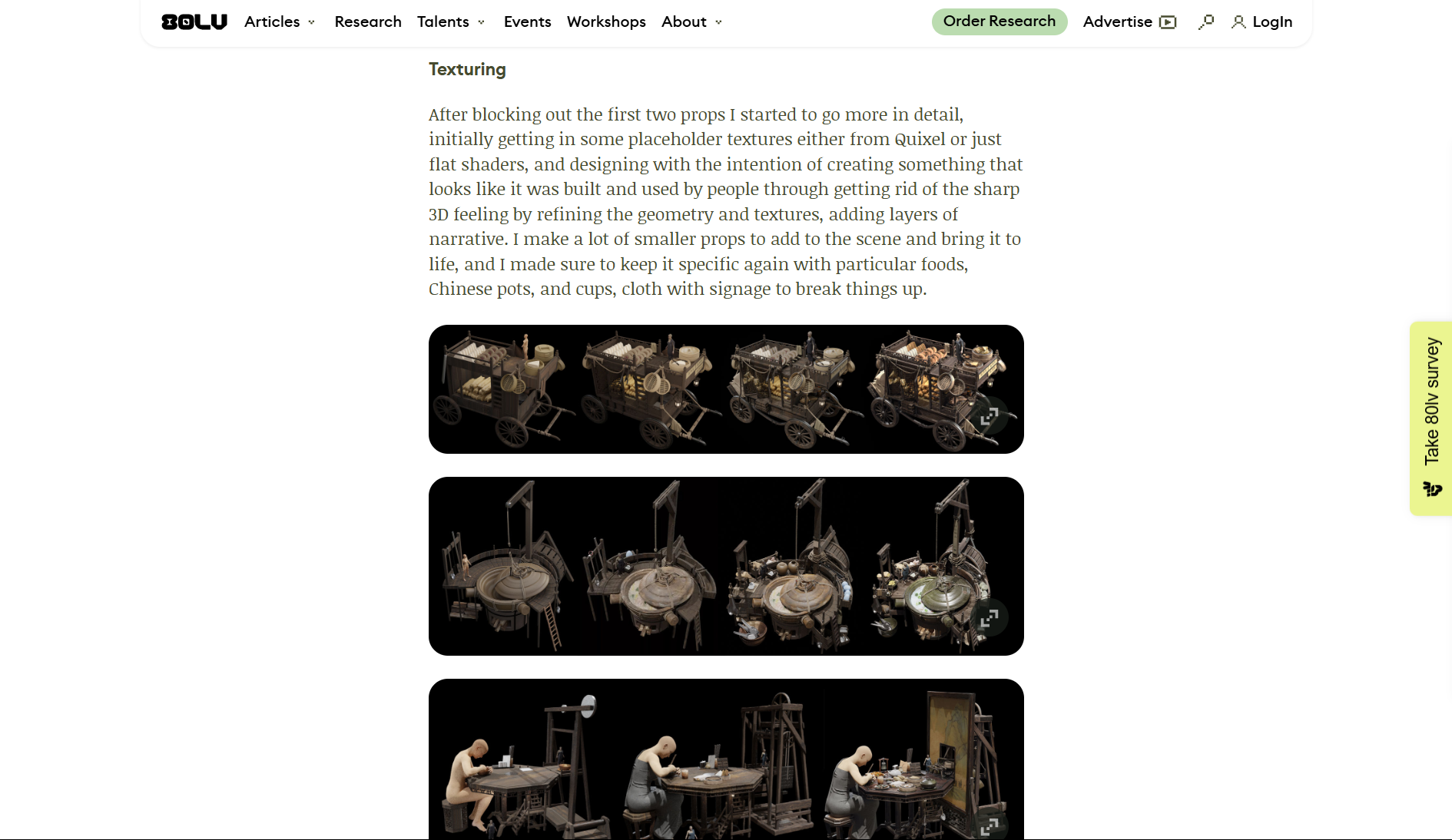The image size is (1452, 840).
Task: Click the user profile icon beside LogIn
Action: [x=1238, y=22]
